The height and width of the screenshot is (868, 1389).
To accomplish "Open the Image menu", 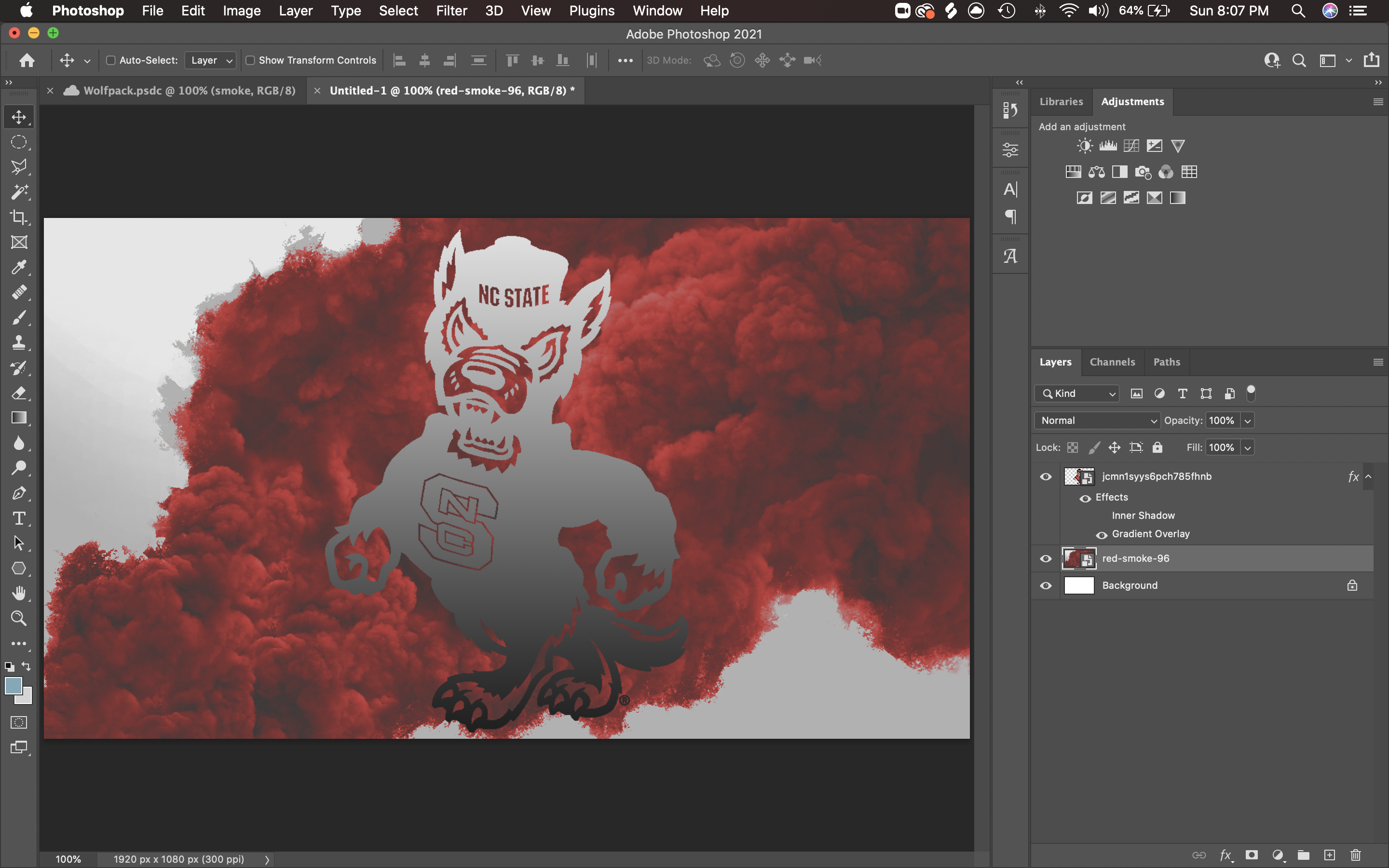I will [x=242, y=11].
